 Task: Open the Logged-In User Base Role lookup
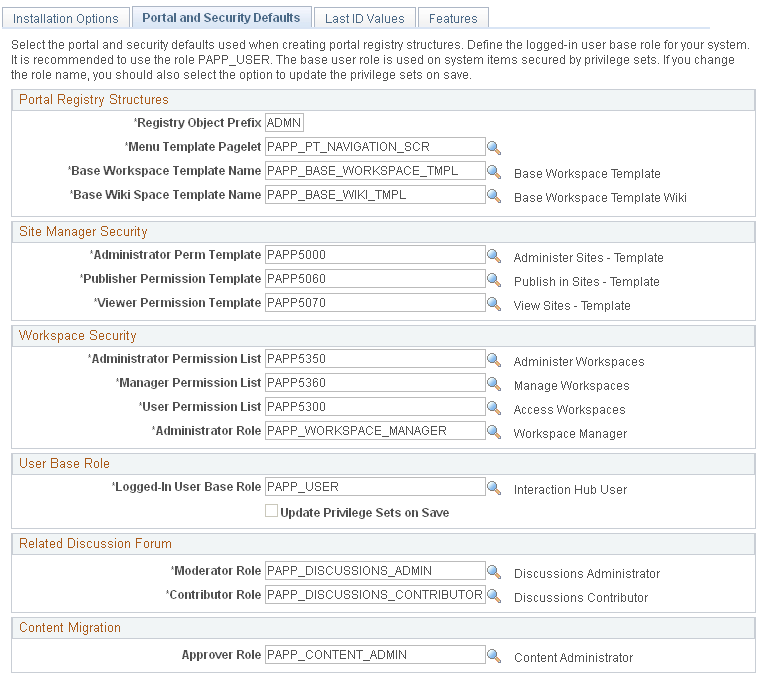point(494,487)
